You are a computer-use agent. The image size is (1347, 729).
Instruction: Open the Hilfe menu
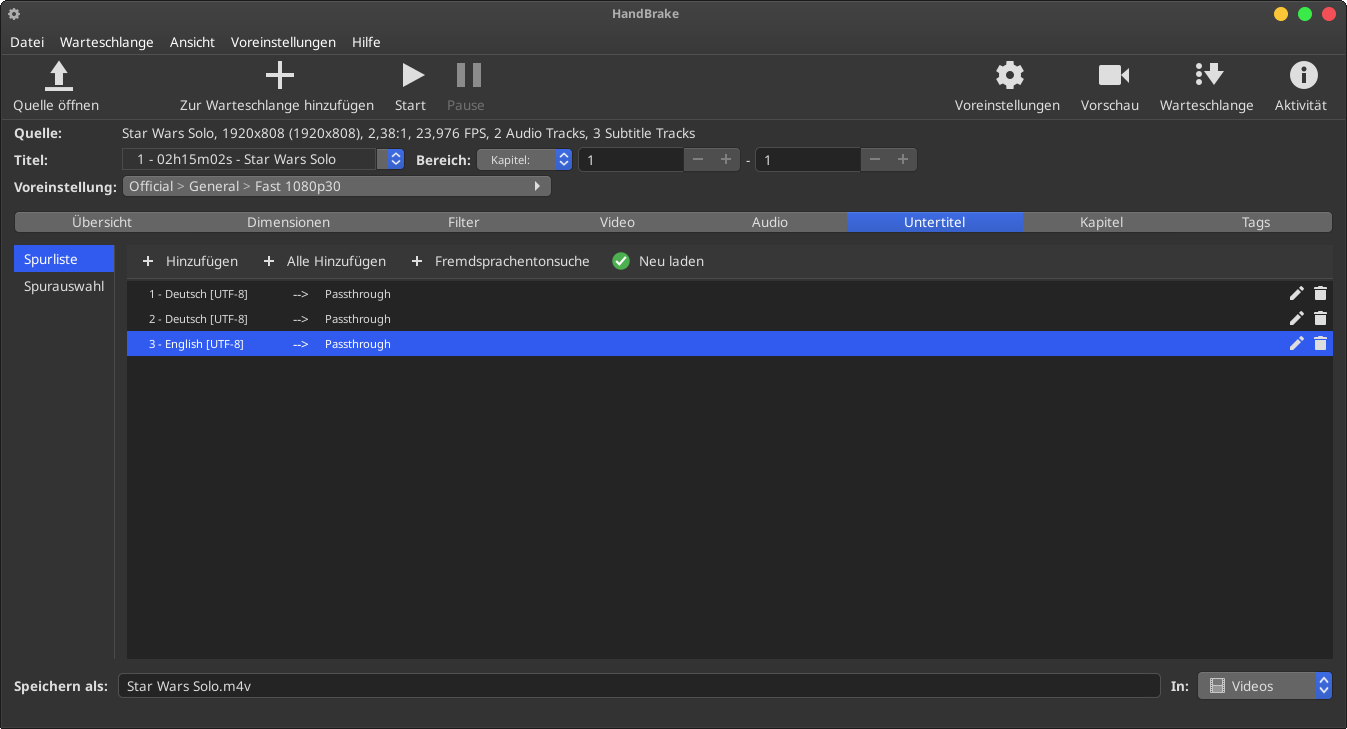click(x=366, y=42)
